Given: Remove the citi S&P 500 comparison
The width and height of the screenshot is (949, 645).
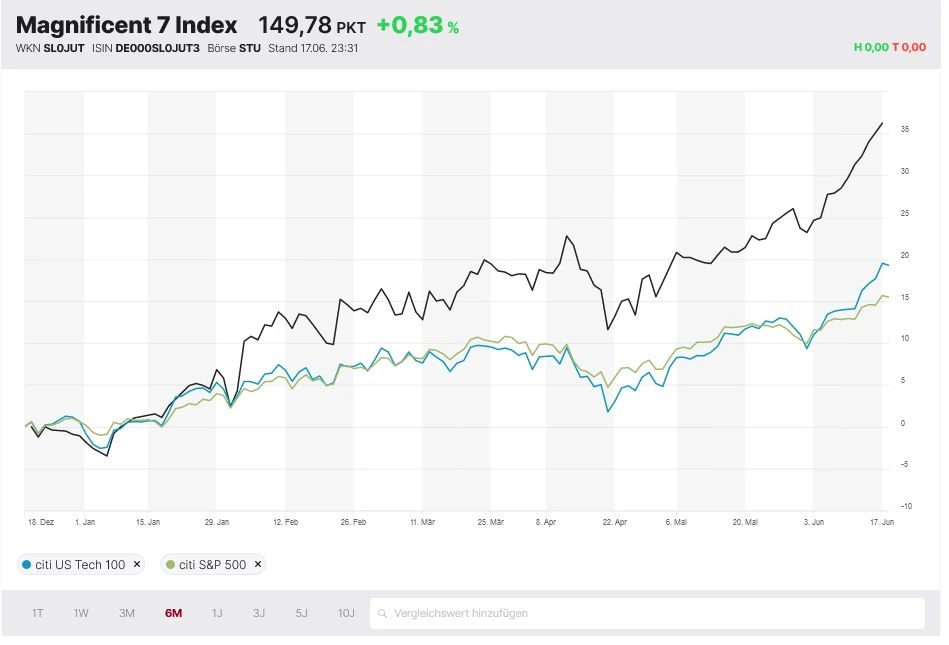Looking at the screenshot, I should coord(258,564).
